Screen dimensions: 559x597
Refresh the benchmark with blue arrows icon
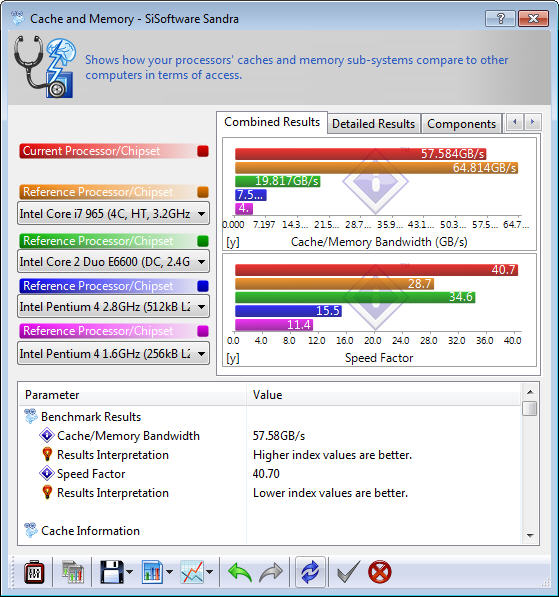pos(310,572)
